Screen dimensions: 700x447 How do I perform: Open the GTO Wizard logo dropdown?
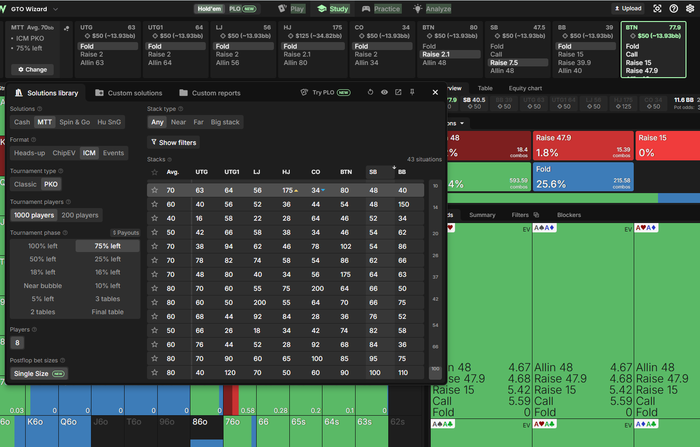point(55,9)
